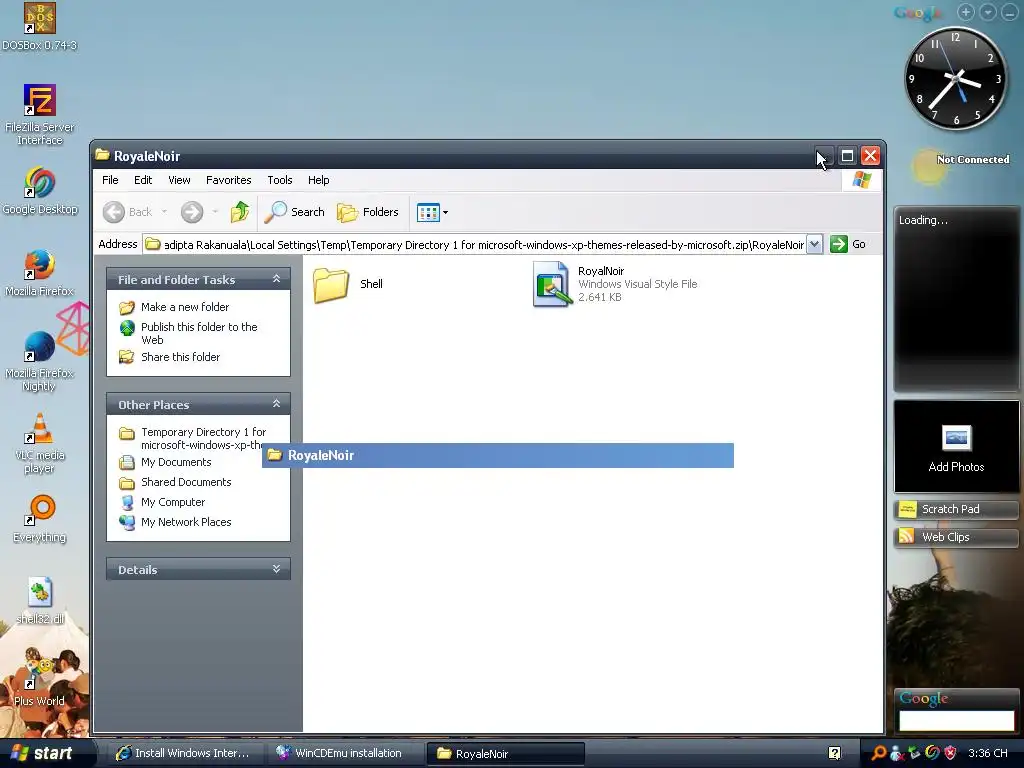The width and height of the screenshot is (1024, 768).
Task: Select VLC media player desktop icon
Action: pos(39,443)
